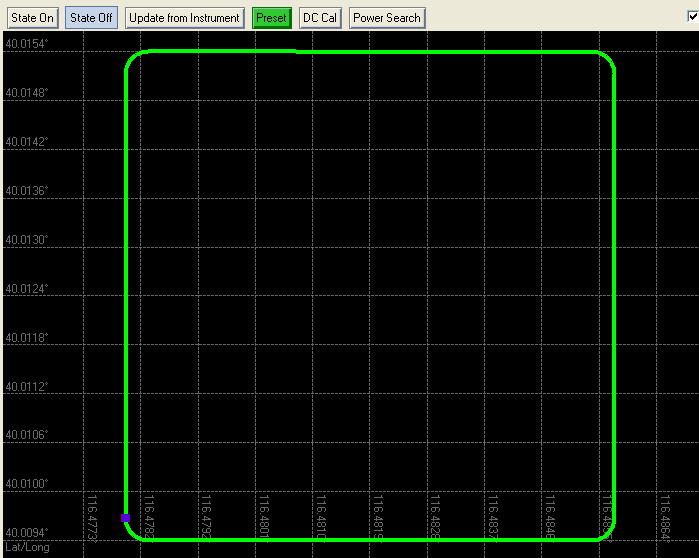699x558 pixels.
Task: Click Update from Instrument
Action: point(184,18)
